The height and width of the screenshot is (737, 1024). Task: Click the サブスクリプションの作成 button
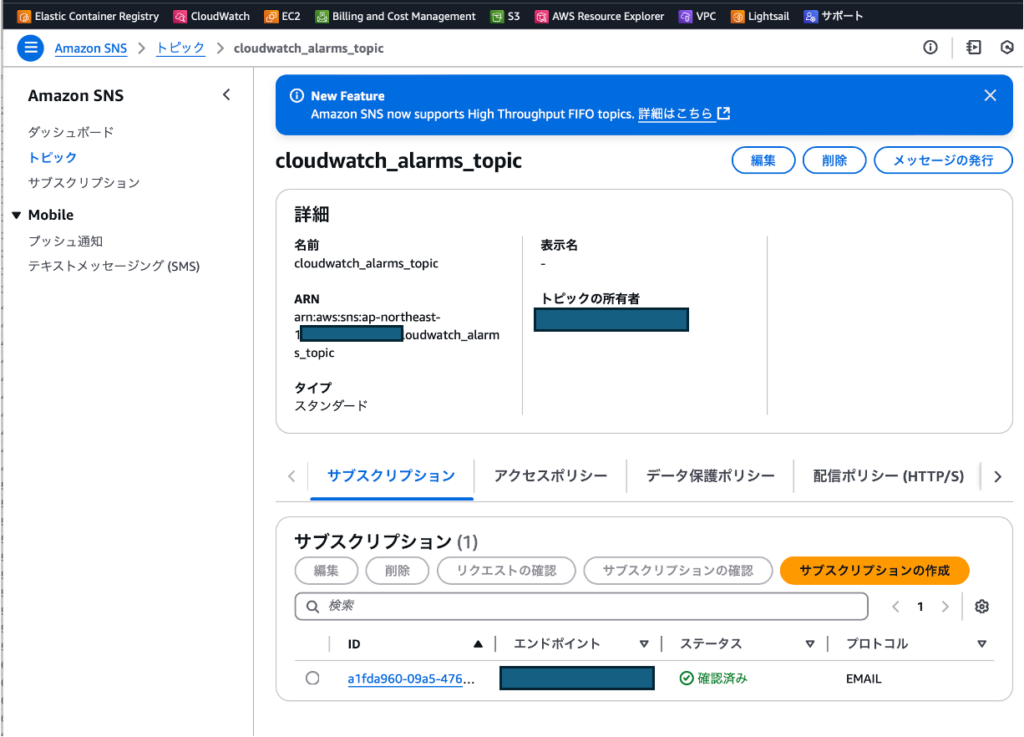(874, 571)
